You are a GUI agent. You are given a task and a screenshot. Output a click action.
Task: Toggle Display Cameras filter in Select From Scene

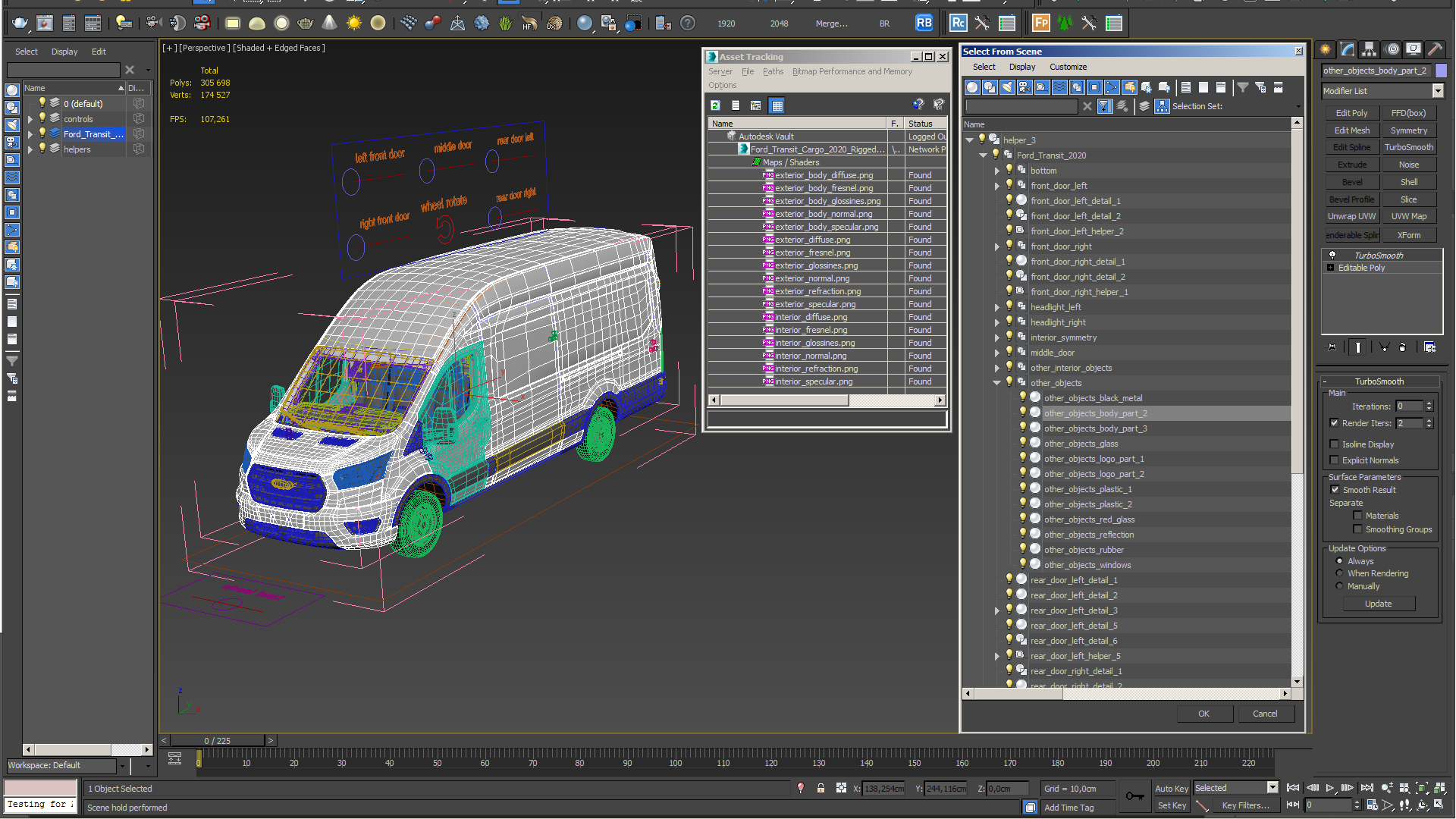click(x=1025, y=87)
